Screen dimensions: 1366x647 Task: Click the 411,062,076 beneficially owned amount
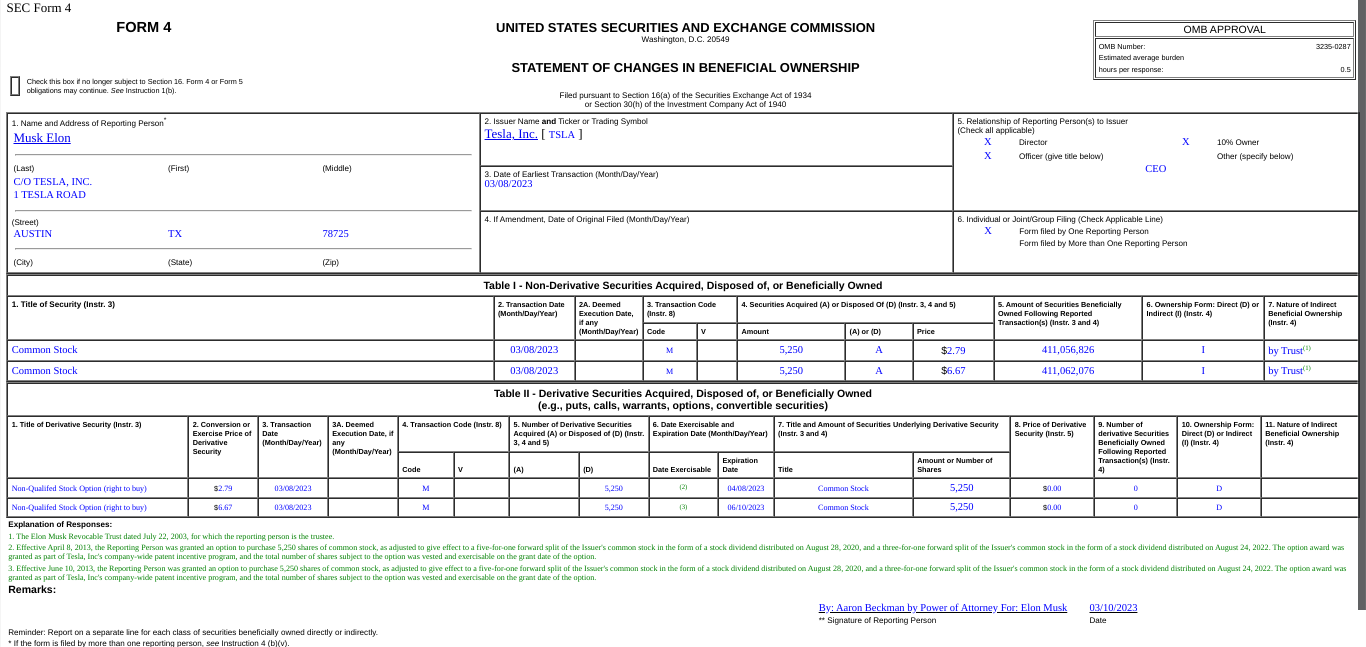point(1068,371)
